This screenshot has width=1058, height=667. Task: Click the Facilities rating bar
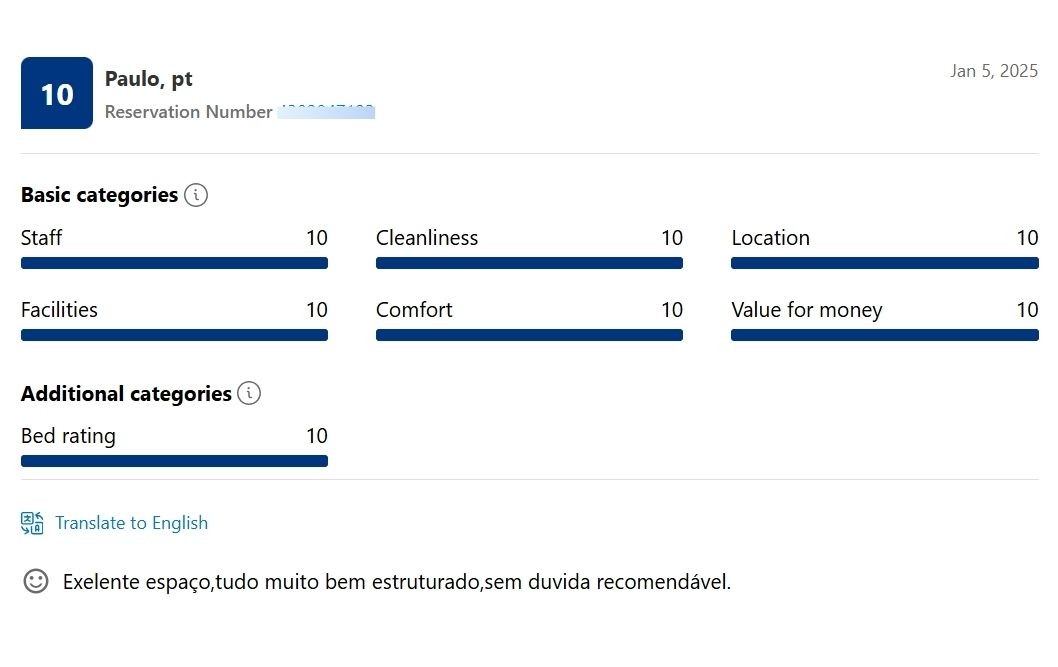[x=174, y=335]
